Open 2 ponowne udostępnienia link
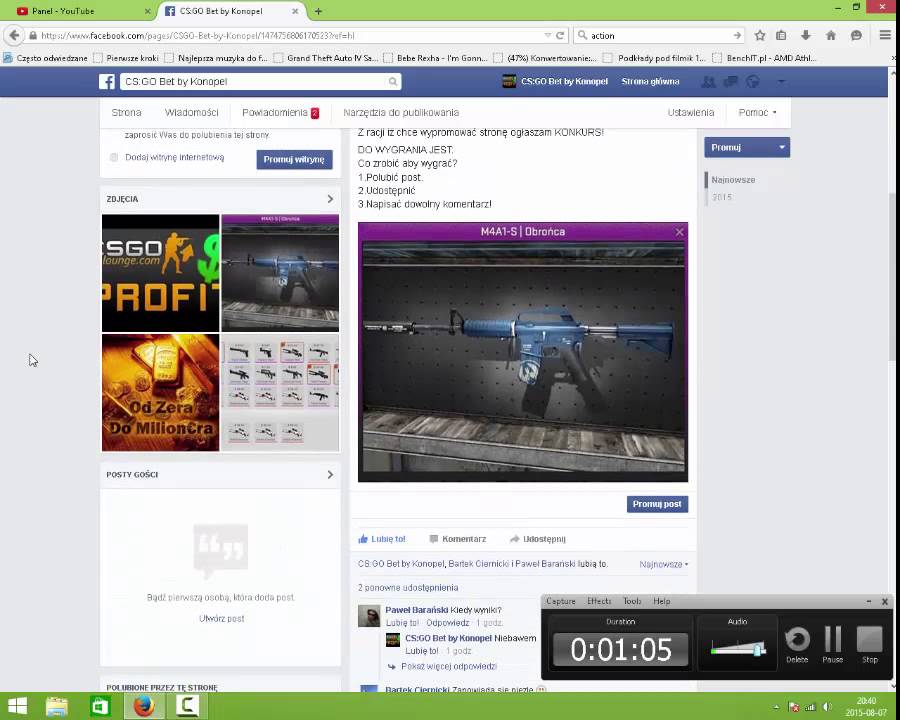 pyautogui.click(x=408, y=588)
